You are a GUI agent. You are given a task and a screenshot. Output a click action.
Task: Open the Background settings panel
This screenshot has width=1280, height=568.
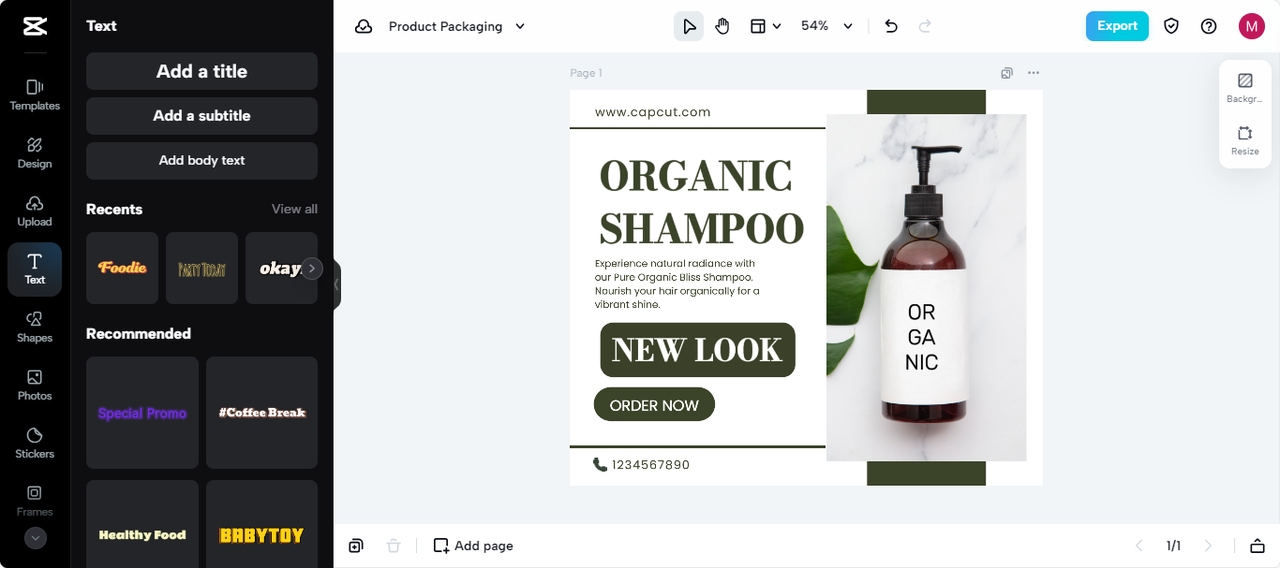tap(1245, 88)
